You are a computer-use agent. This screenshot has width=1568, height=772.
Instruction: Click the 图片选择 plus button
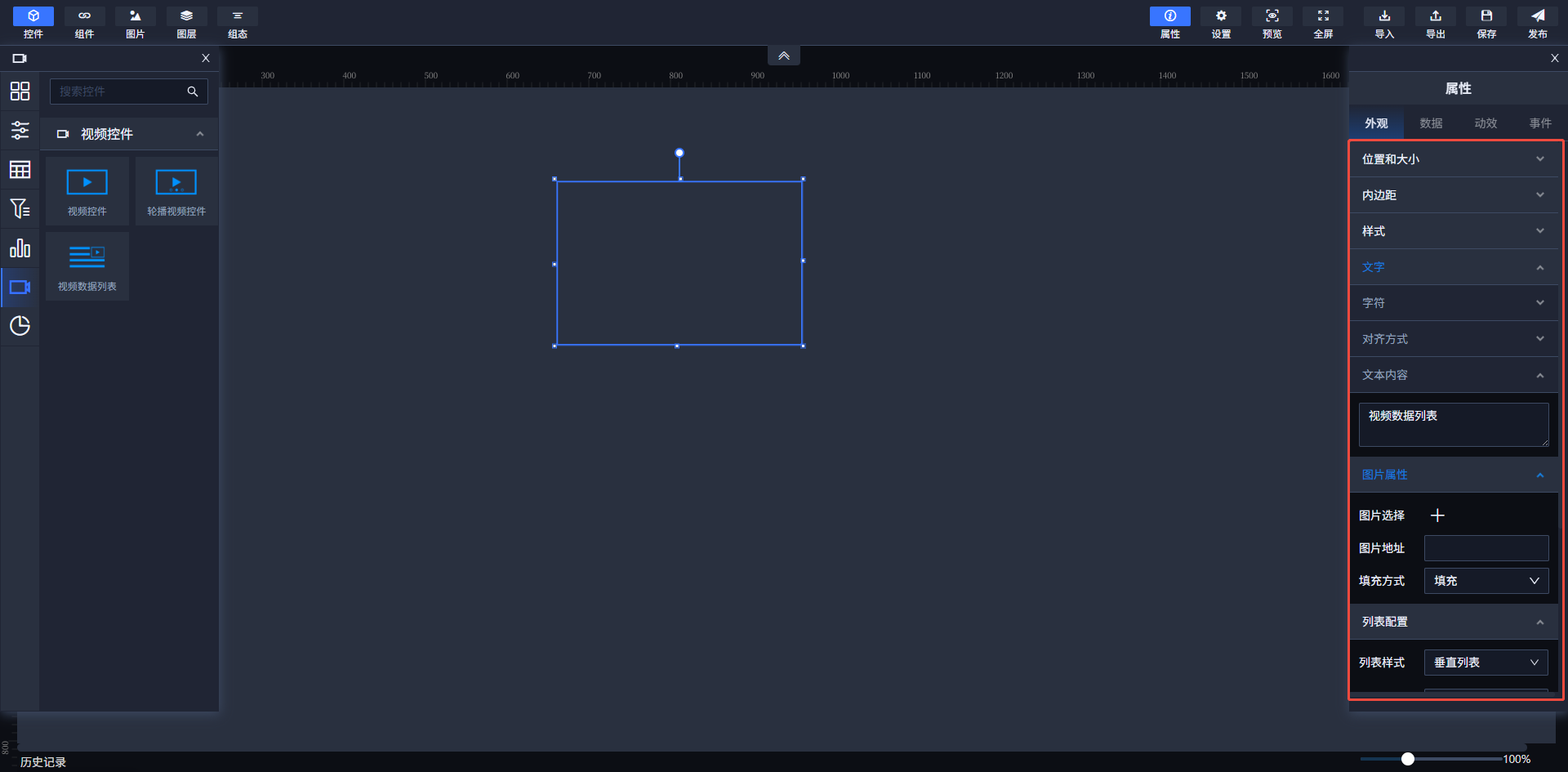(1437, 515)
